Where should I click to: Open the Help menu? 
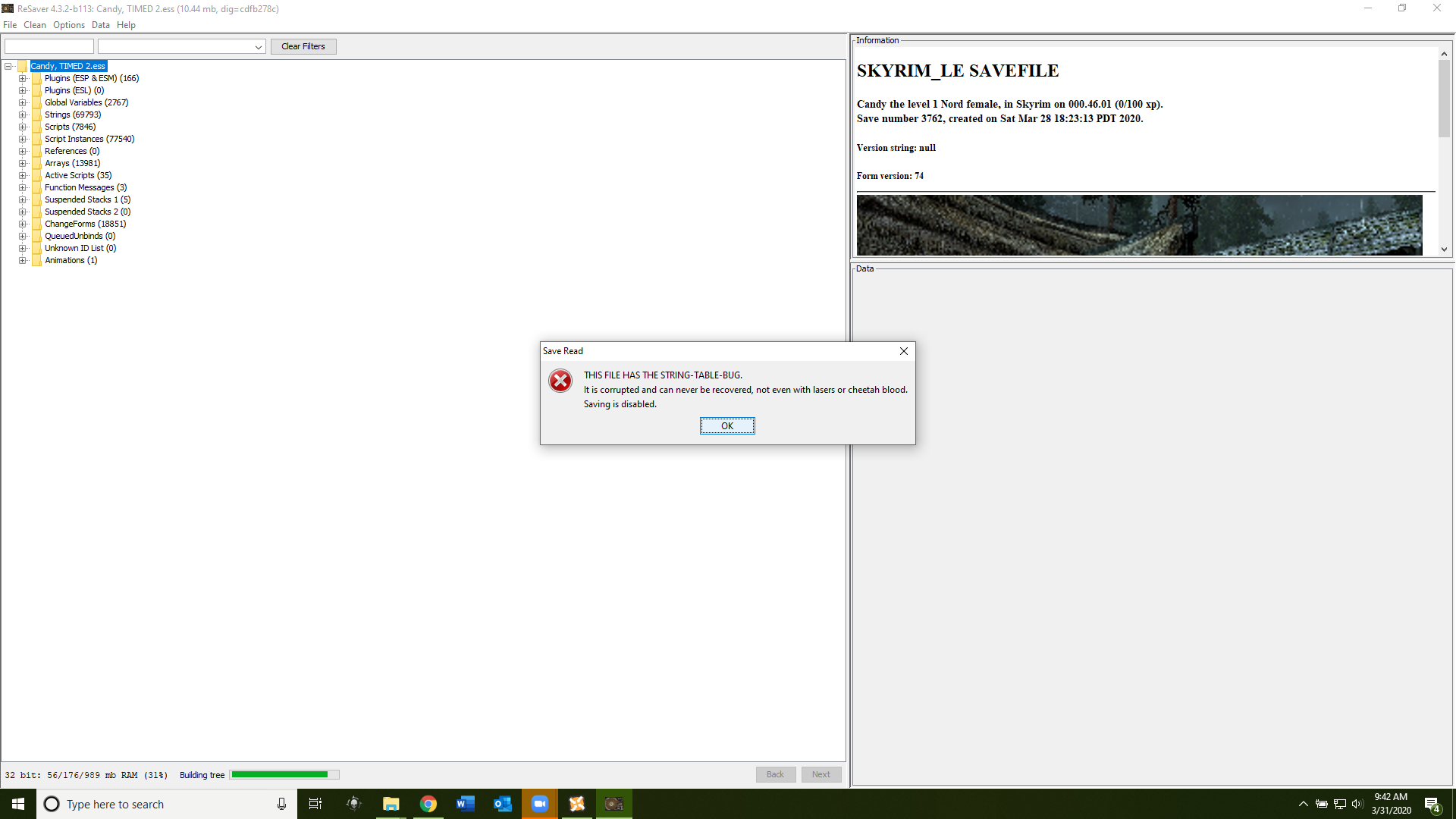[126, 25]
